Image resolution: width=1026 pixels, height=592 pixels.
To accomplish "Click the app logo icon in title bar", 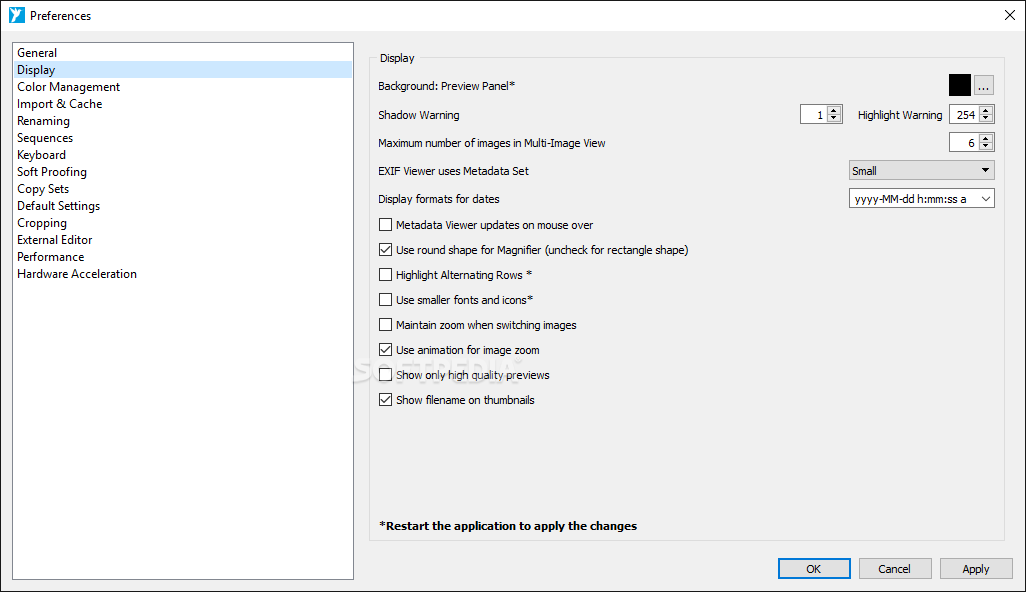I will [x=16, y=15].
